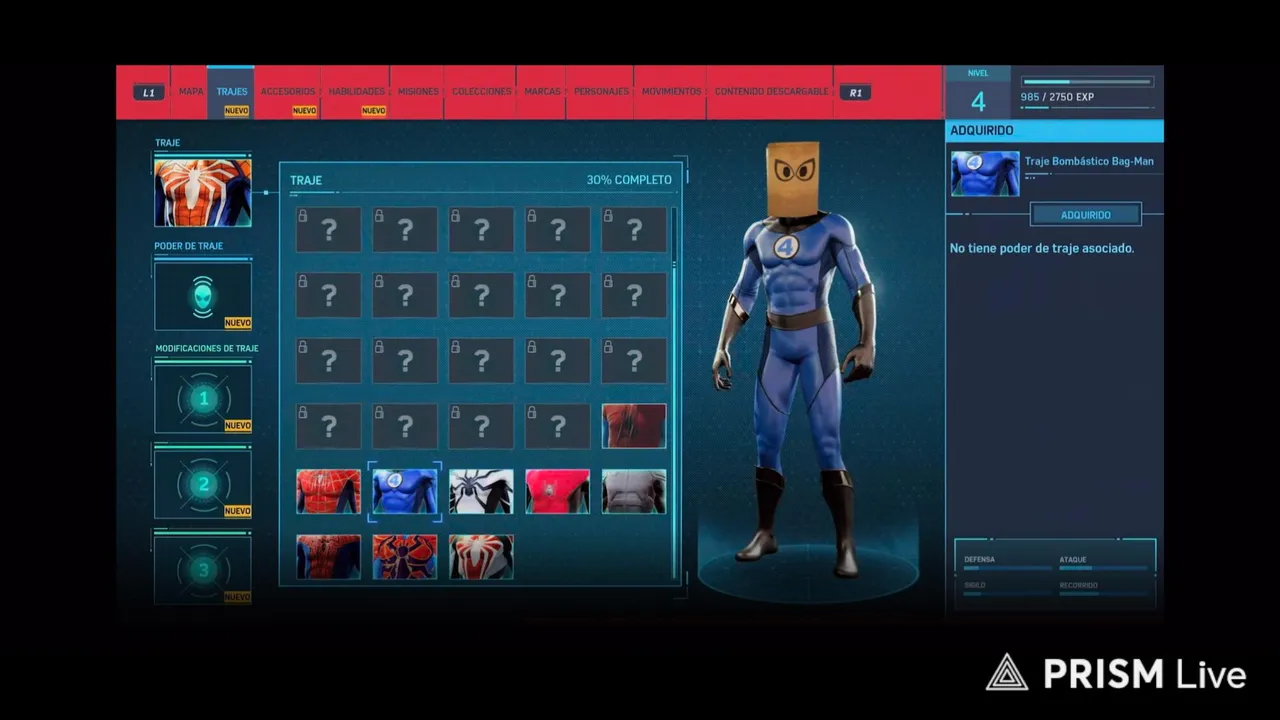
Task: Select the Bag-Man blue suit thumbnail in grid
Action: (405, 492)
